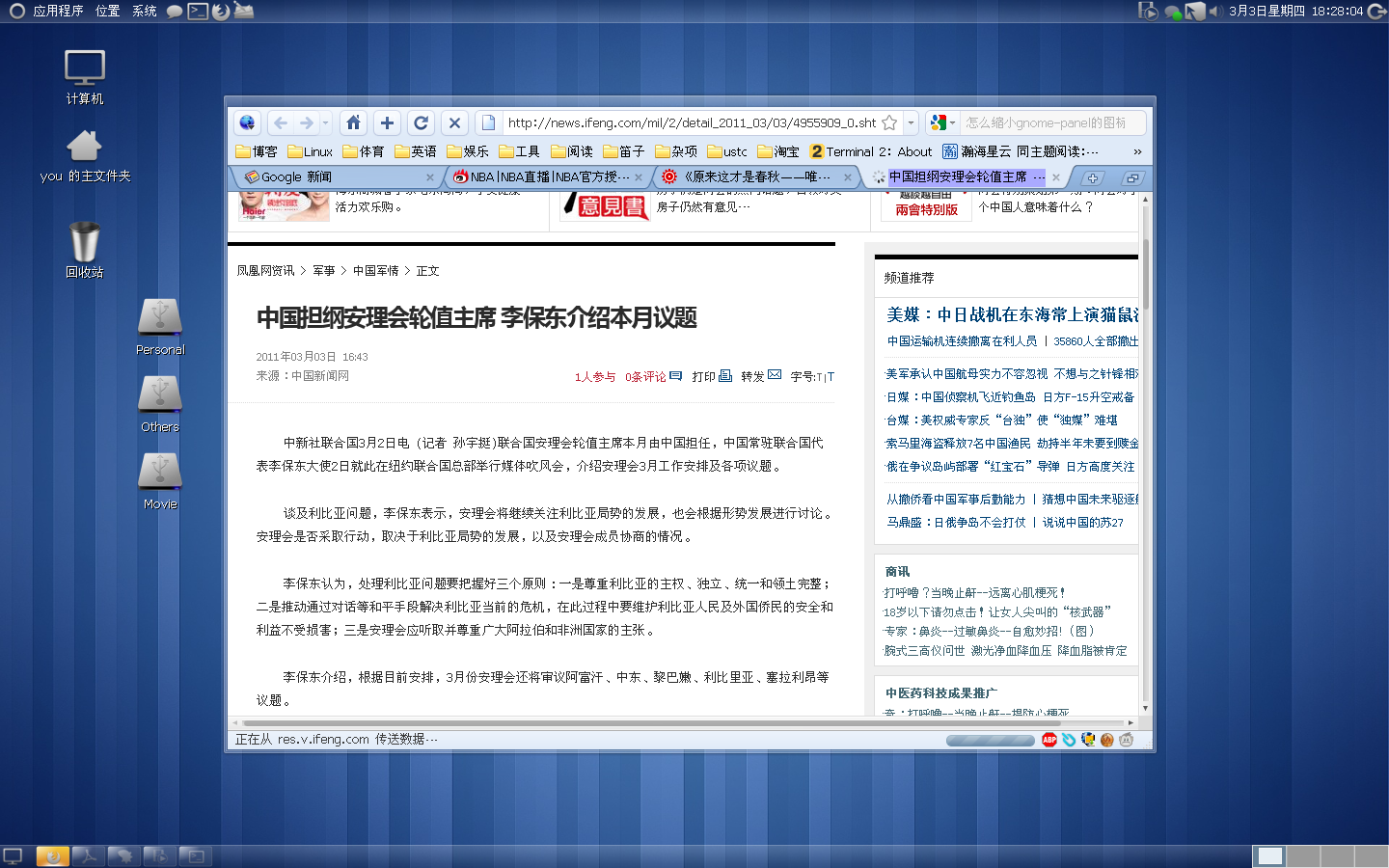Open the new tab plus button on tab bar
This screenshot has width=1389, height=868.
point(1092,177)
